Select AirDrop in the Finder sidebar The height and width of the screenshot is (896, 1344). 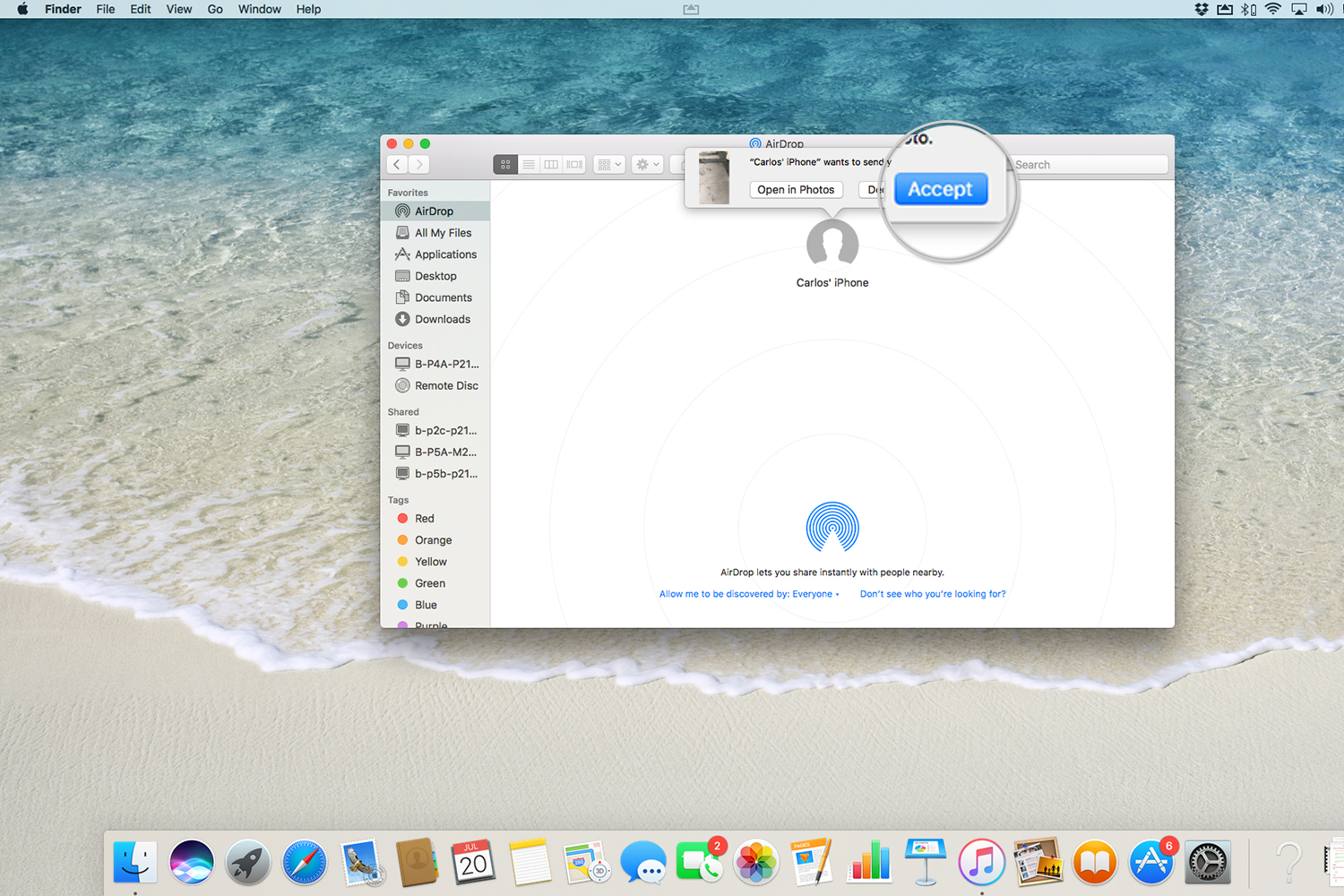pos(435,211)
